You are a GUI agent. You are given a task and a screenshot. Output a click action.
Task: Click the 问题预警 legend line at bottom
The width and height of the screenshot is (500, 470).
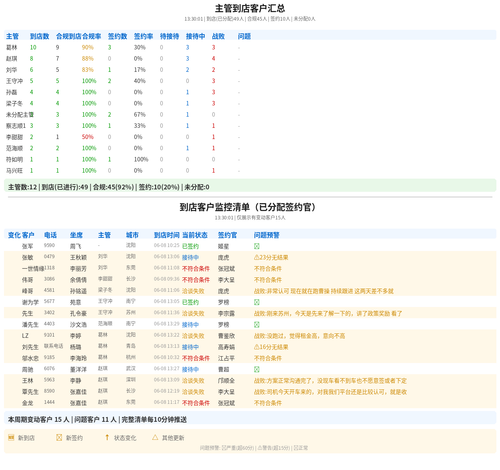254,448
